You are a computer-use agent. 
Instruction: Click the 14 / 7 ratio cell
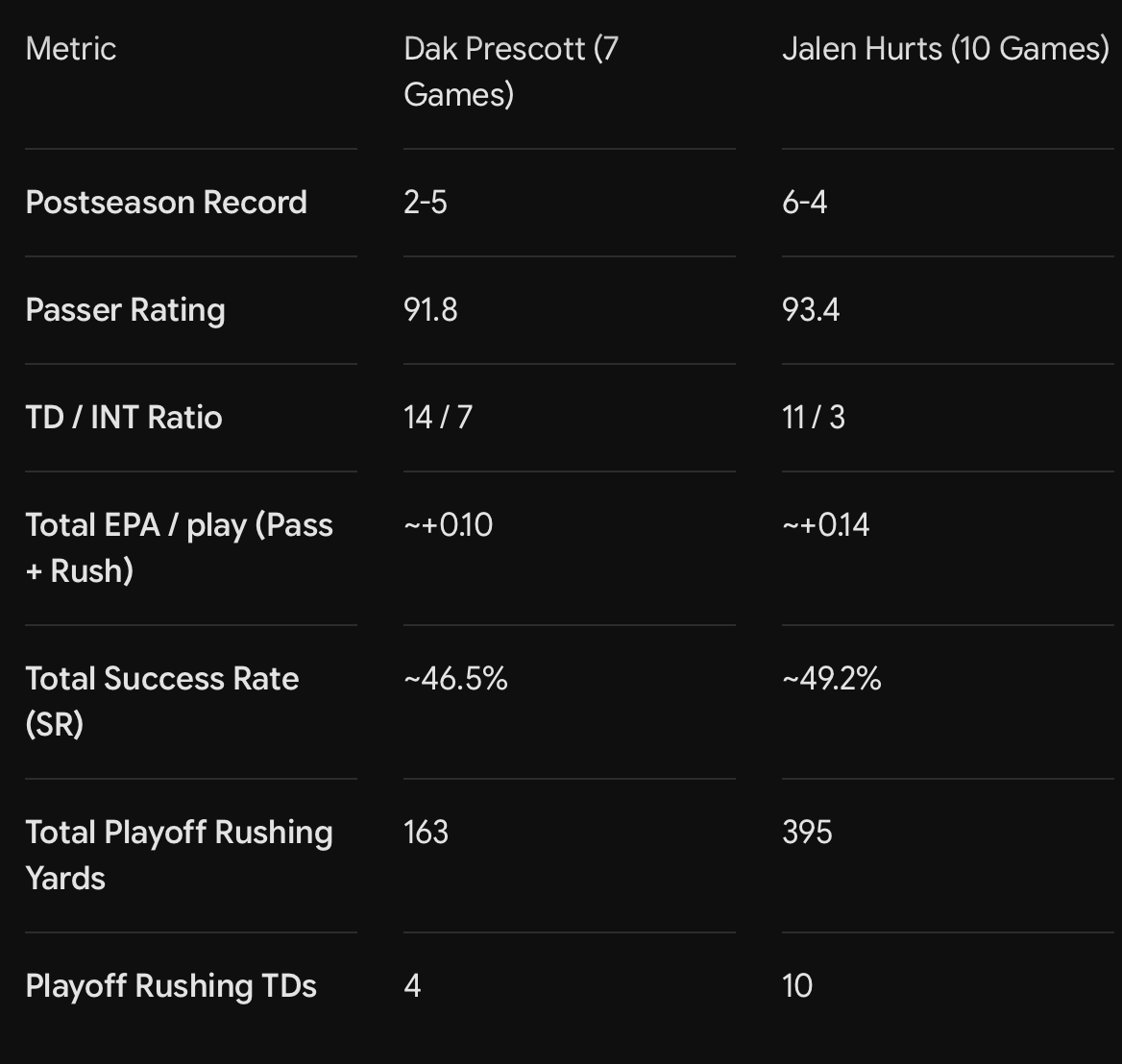pos(438,418)
